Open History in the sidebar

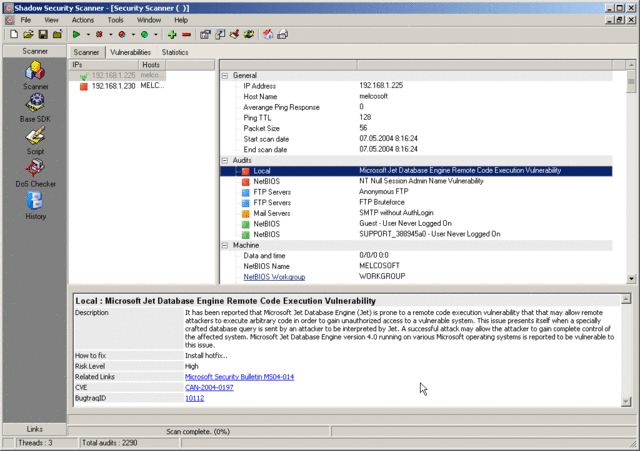pyautogui.click(x=36, y=206)
